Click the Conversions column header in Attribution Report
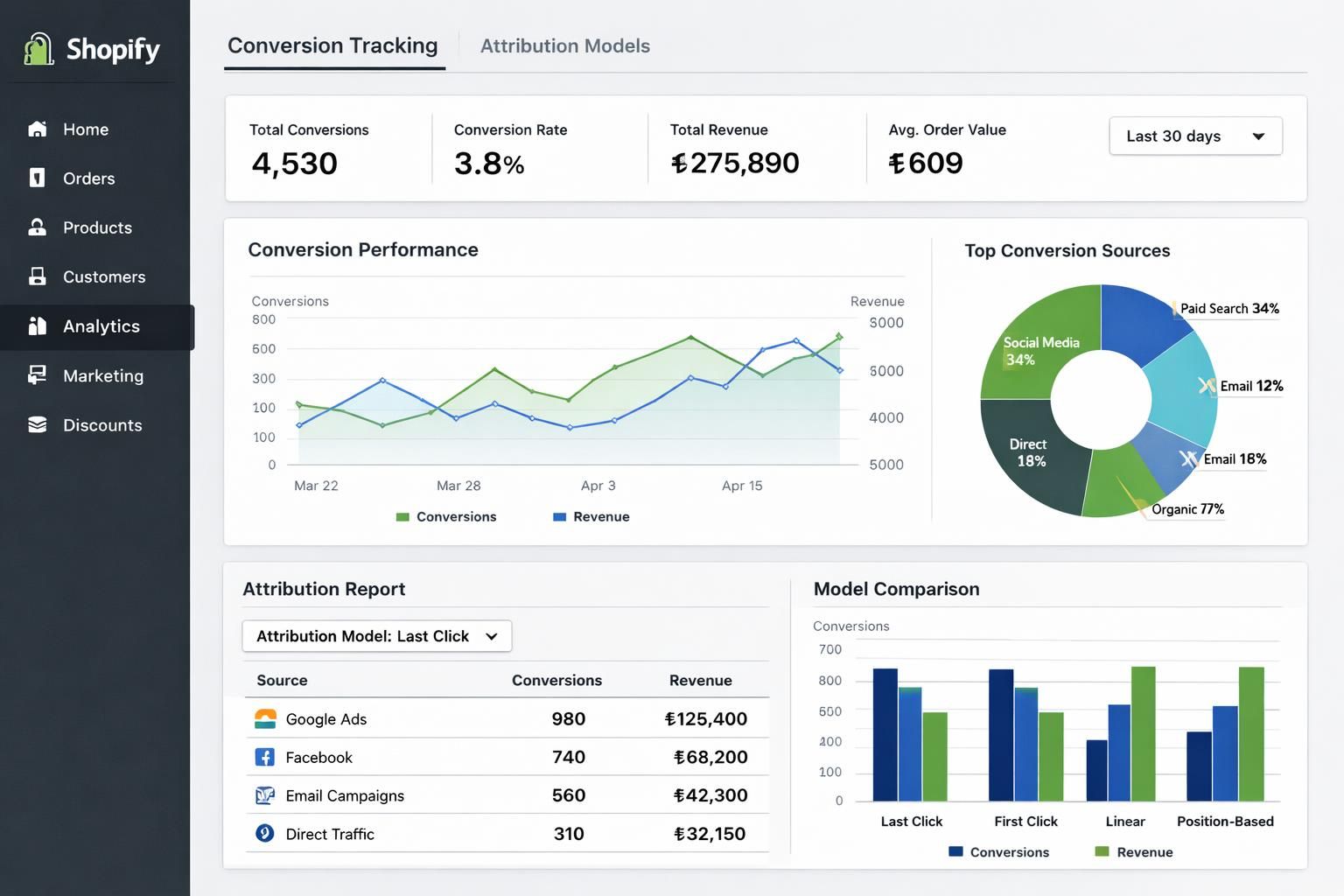1344x896 pixels. (x=556, y=680)
